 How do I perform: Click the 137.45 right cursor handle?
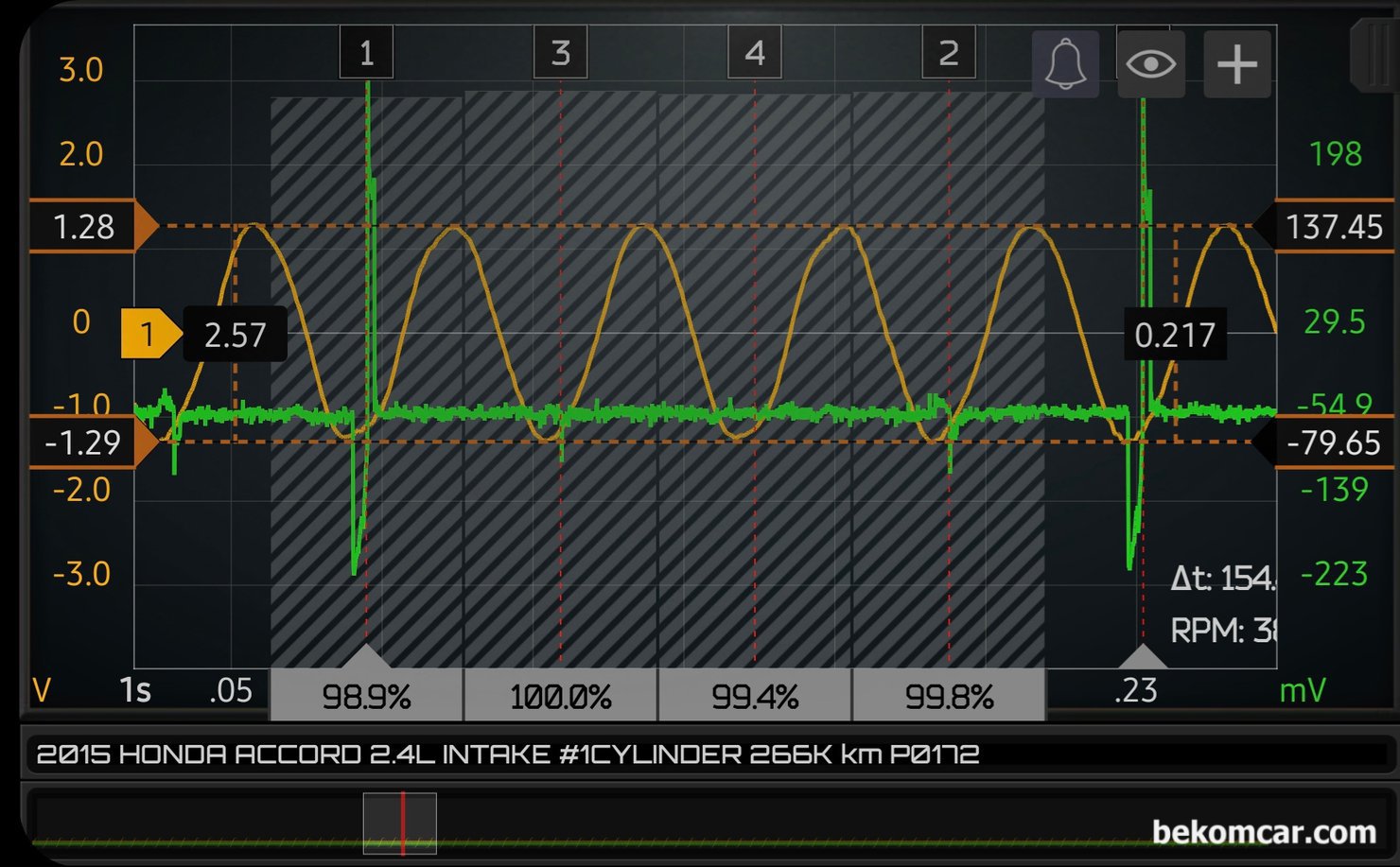tap(1332, 227)
